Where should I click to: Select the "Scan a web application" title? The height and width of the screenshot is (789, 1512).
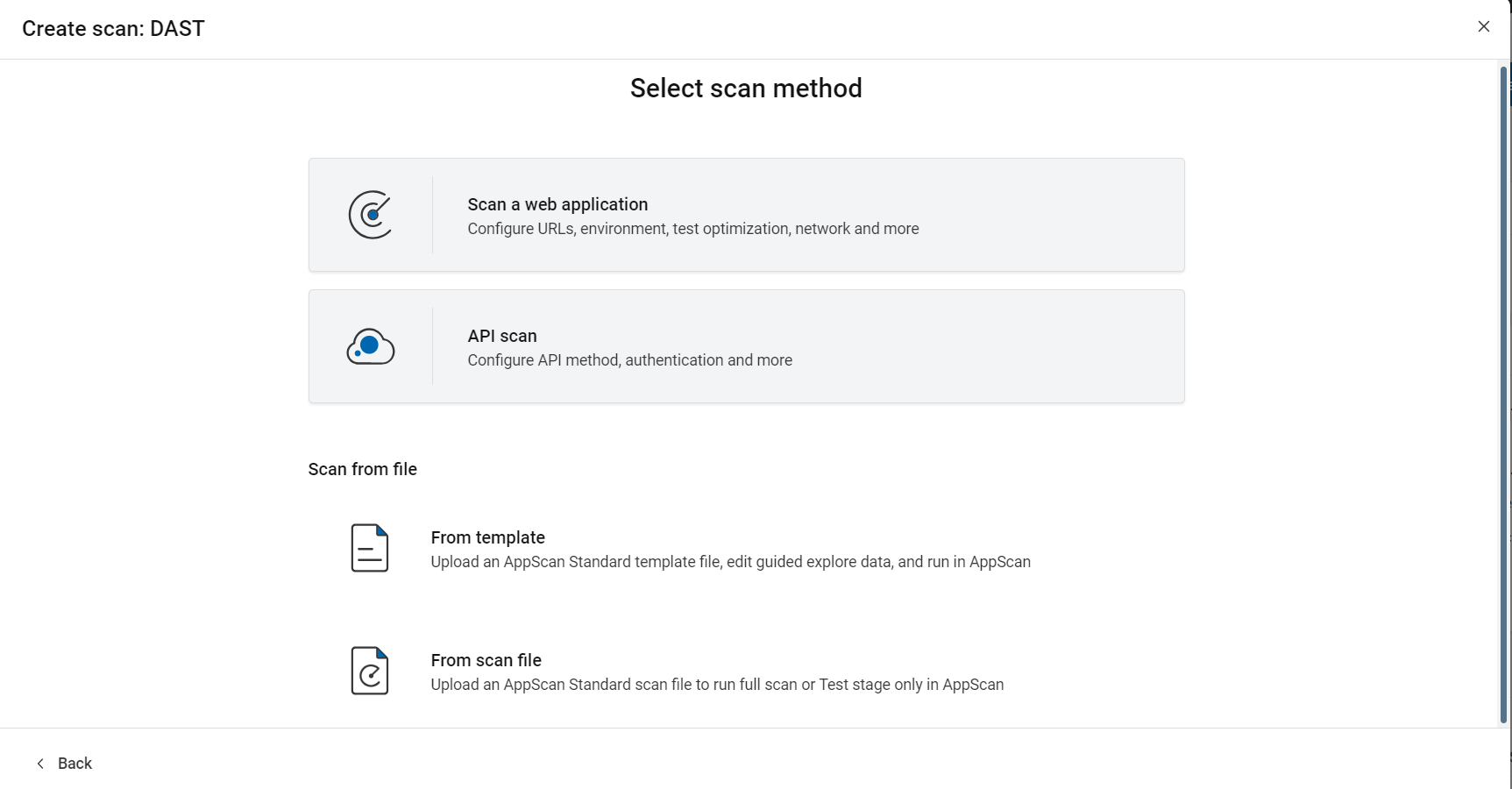click(557, 204)
